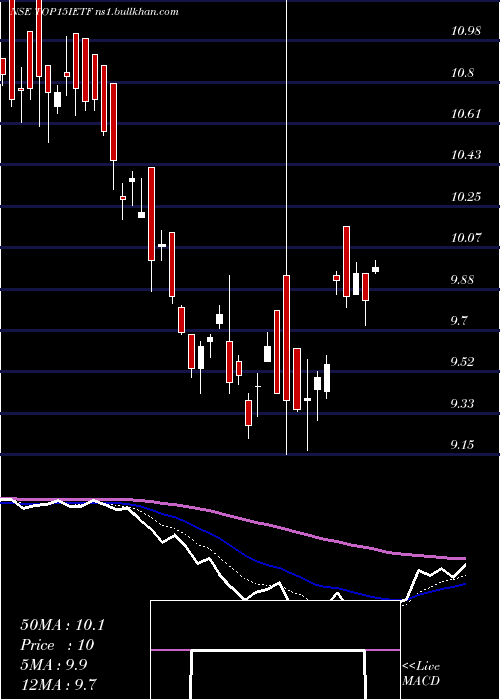Click the 10.98 price axis label
This screenshot has height=700, width=500.
point(466,31)
